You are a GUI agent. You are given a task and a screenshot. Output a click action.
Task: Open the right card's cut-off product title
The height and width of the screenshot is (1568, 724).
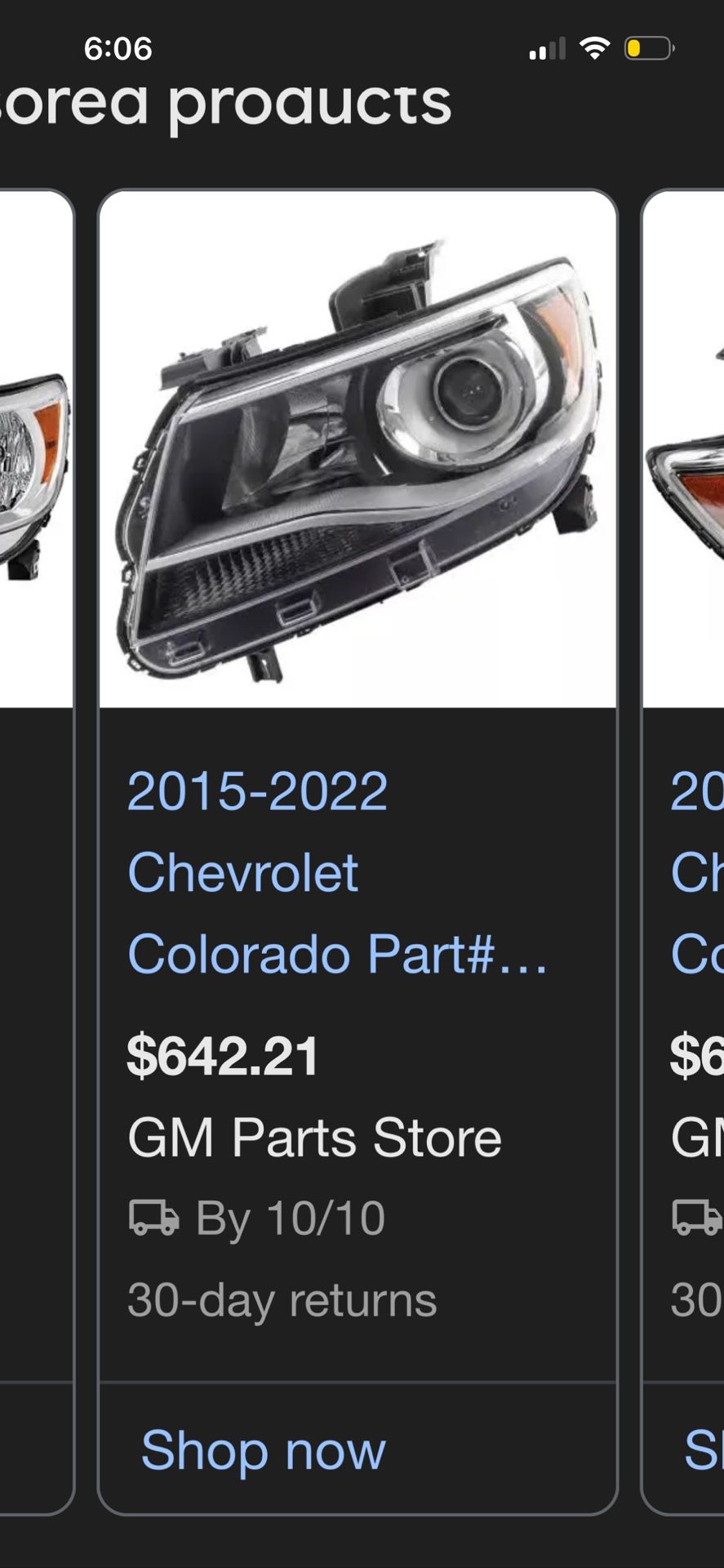click(697, 872)
